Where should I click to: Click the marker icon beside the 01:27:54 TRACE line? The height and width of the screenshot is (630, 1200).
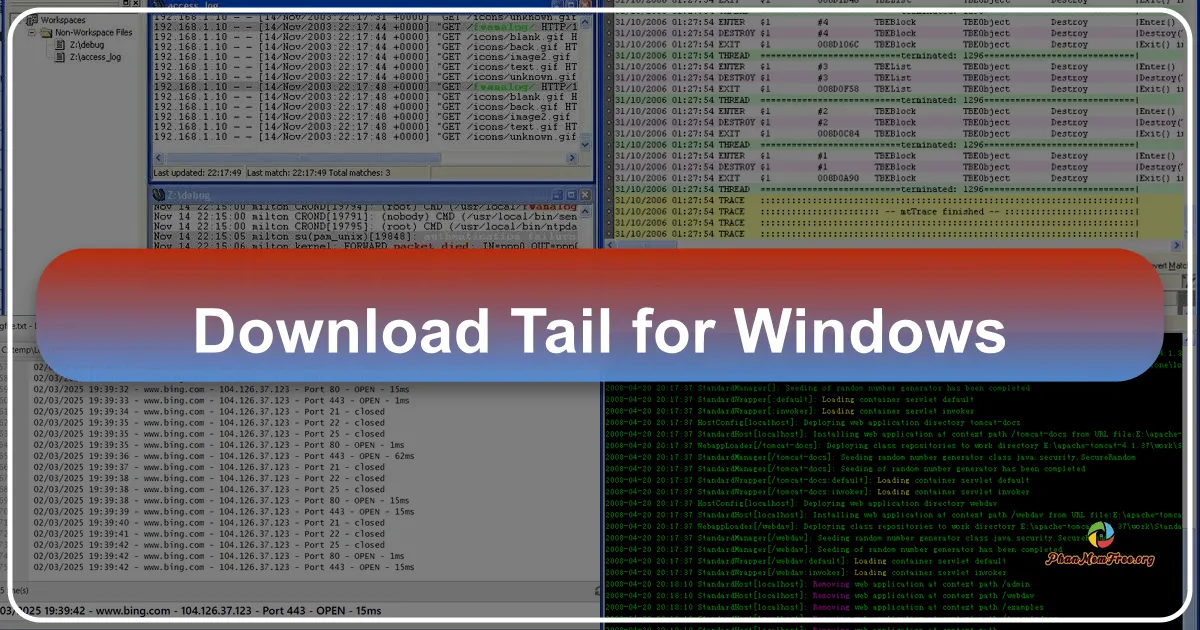point(608,200)
